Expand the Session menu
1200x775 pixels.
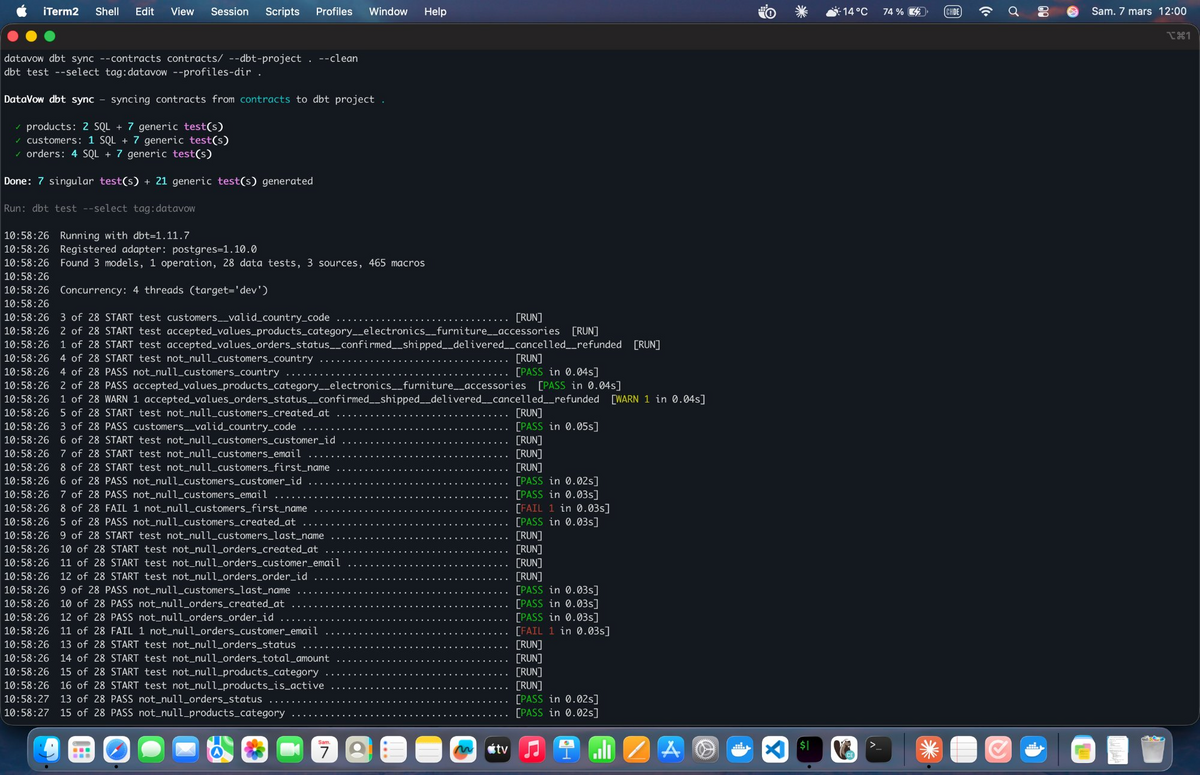pos(229,11)
